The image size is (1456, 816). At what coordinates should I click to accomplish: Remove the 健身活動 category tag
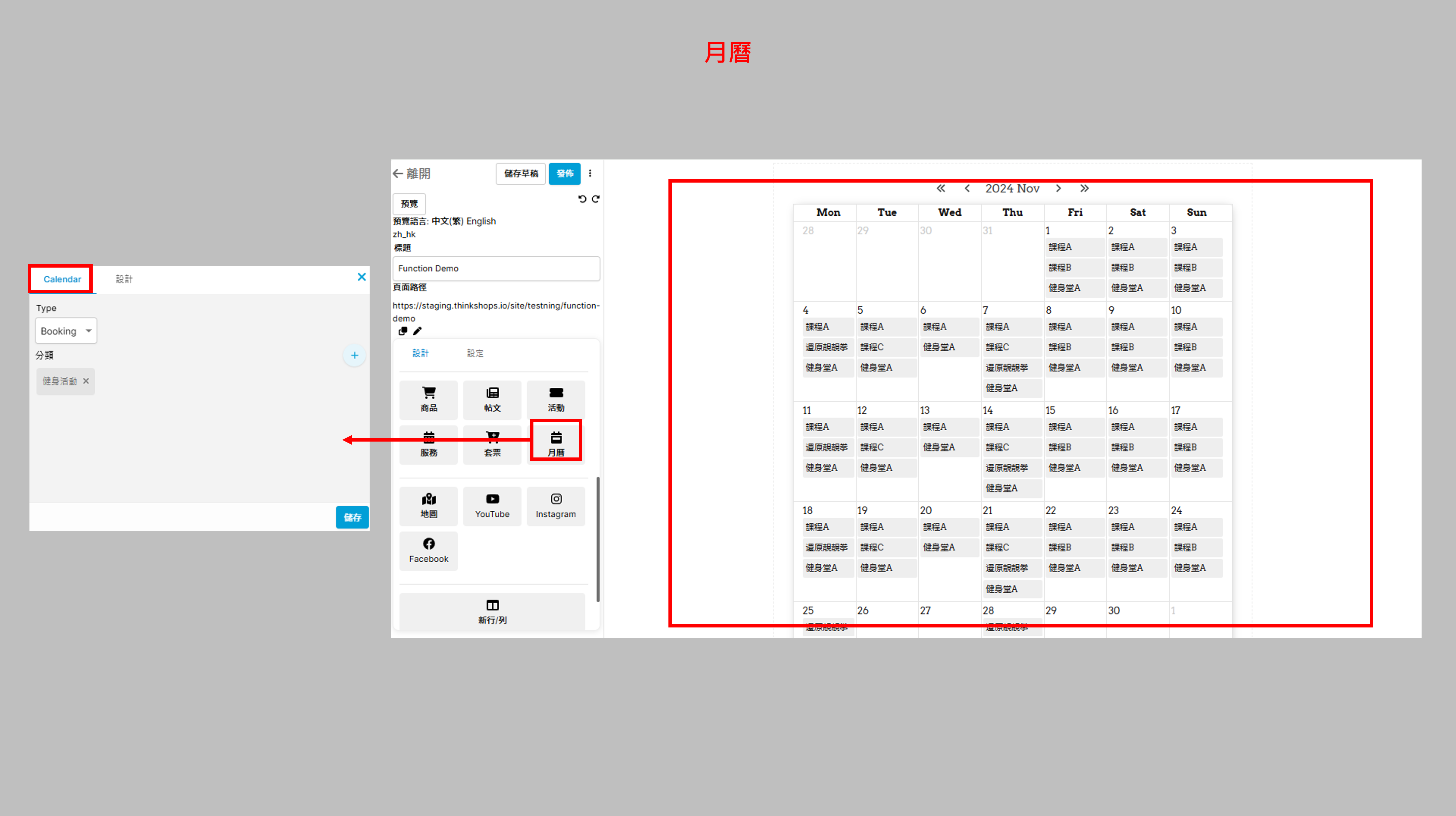[86, 381]
